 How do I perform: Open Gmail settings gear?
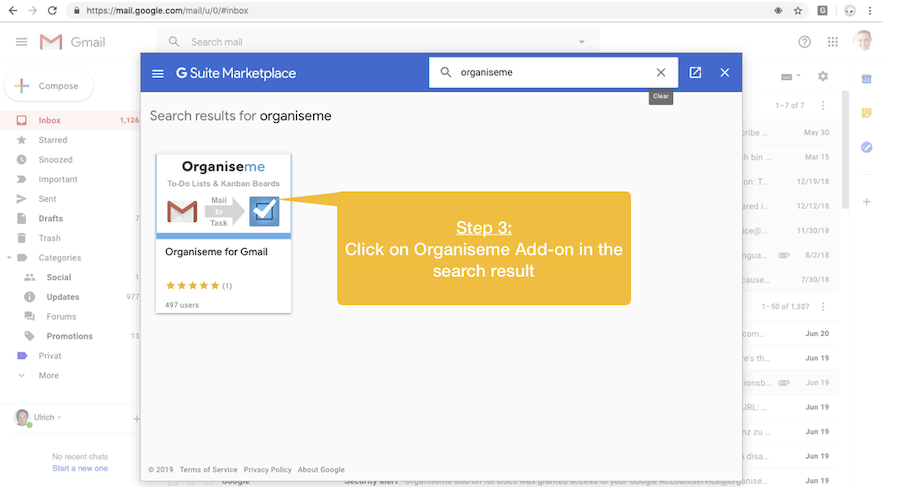823,76
